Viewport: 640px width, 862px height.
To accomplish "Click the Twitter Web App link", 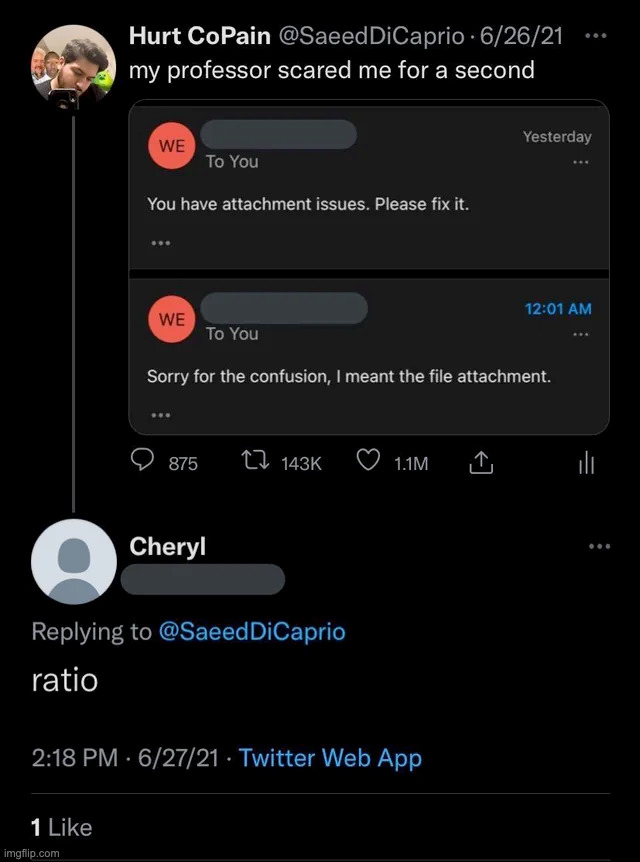I will coord(330,757).
